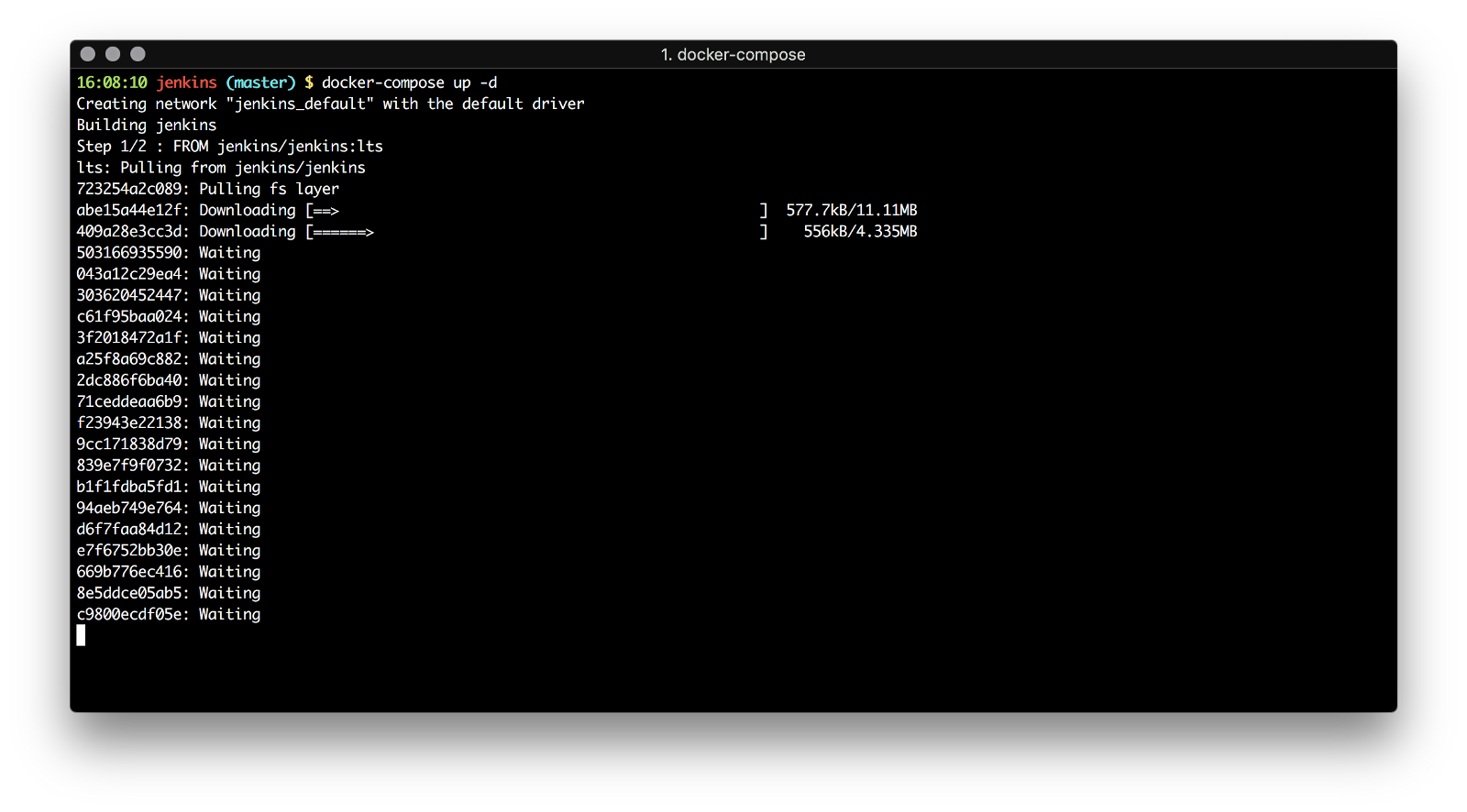Click layer ID 409a28e3cc3d

pyautogui.click(x=129, y=231)
